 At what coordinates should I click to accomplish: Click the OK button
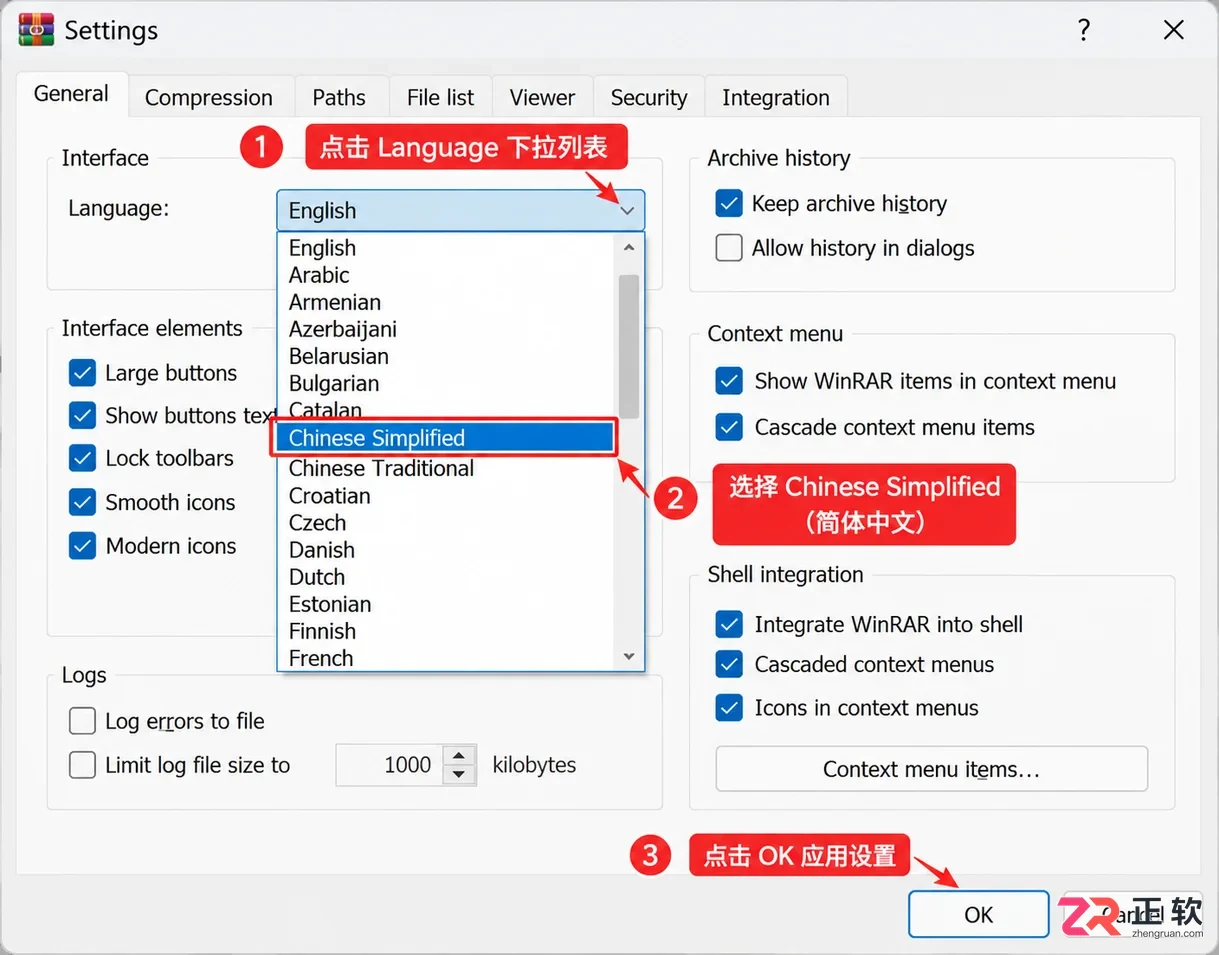[978, 915]
